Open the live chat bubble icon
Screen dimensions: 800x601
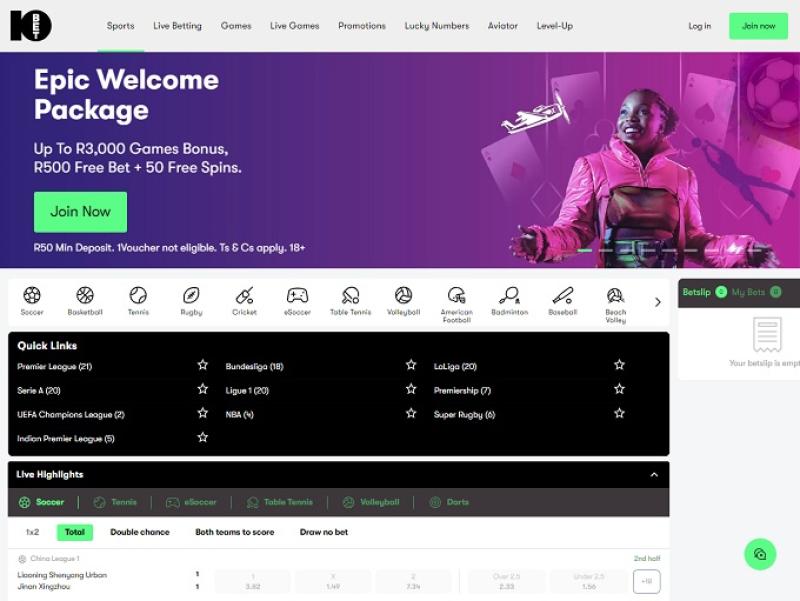(x=760, y=554)
